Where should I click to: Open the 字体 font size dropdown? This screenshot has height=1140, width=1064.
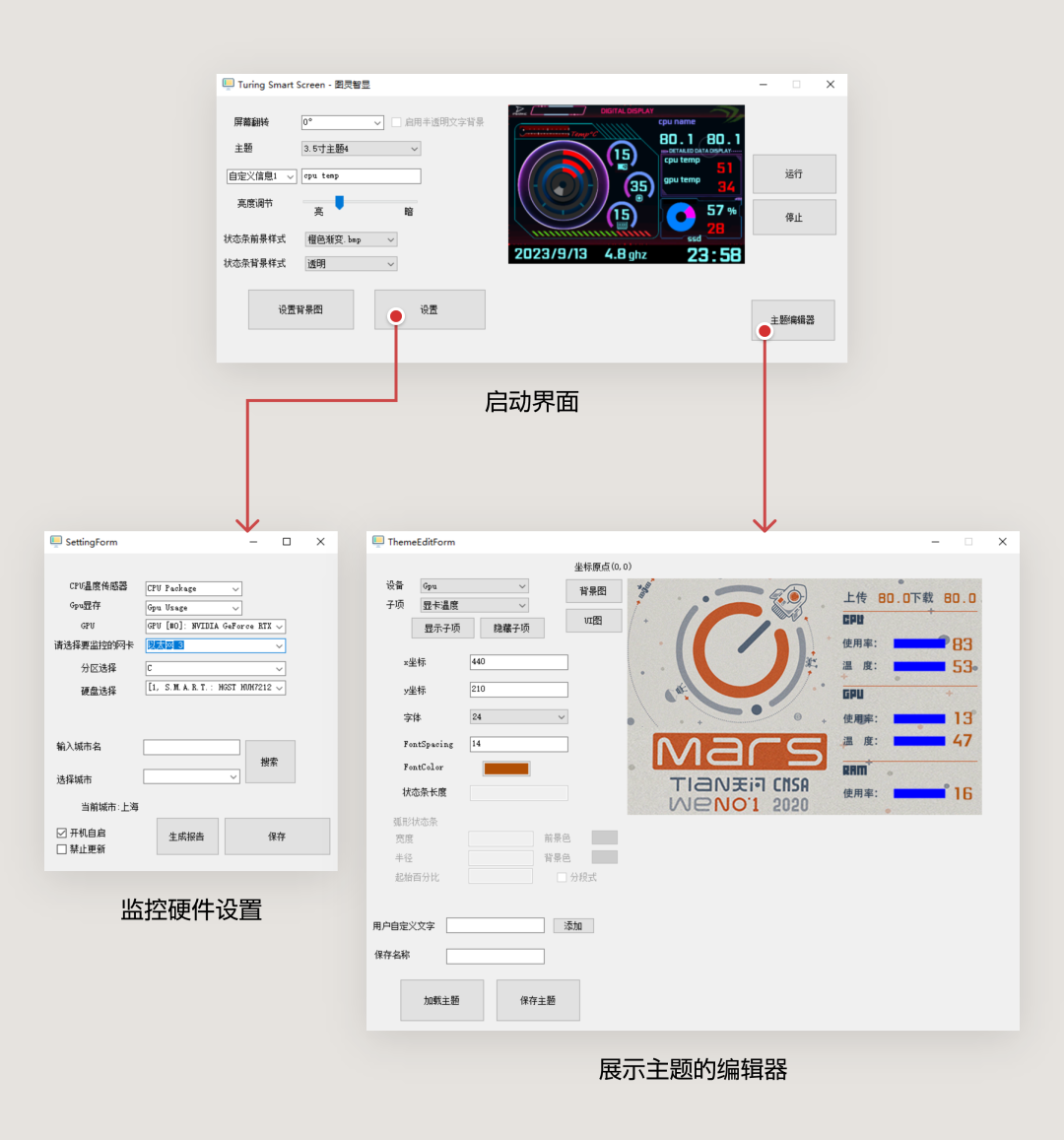518,717
